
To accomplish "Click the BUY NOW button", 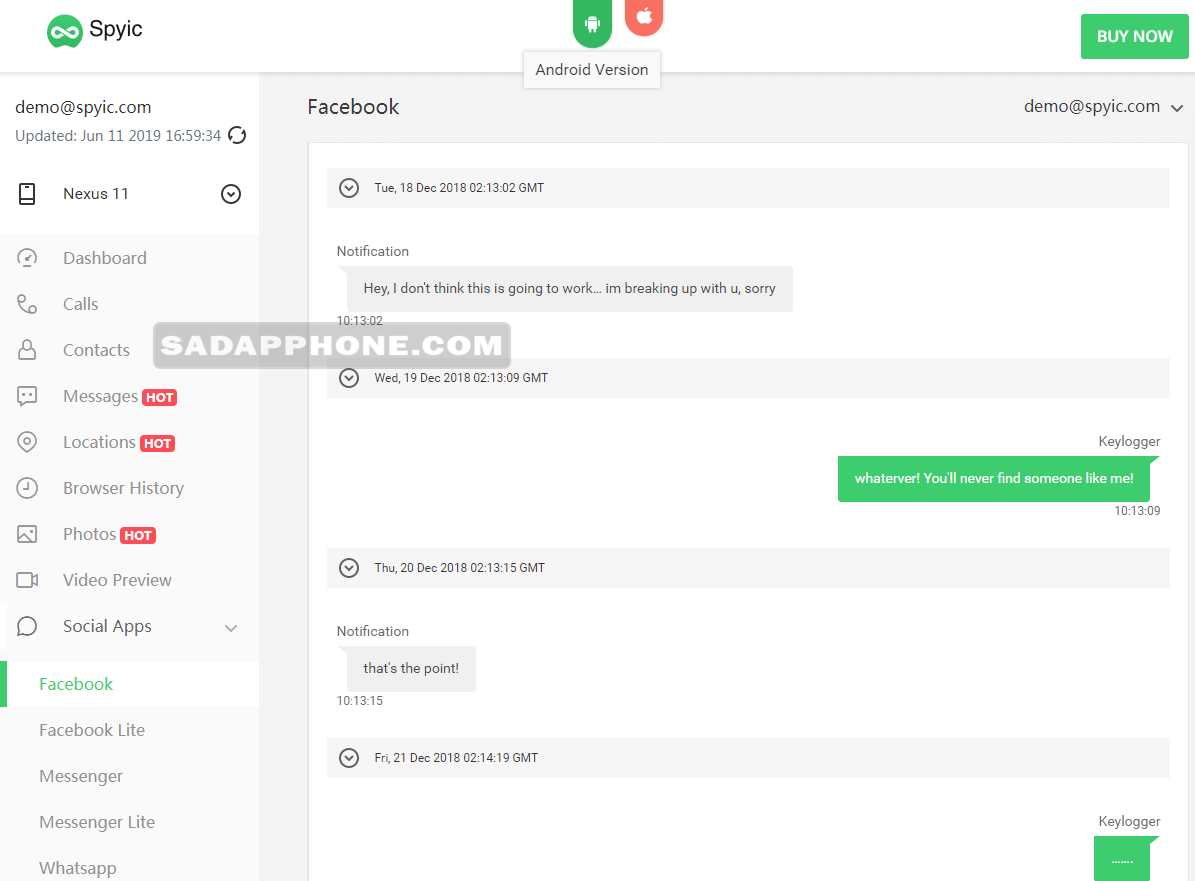I will (1134, 36).
